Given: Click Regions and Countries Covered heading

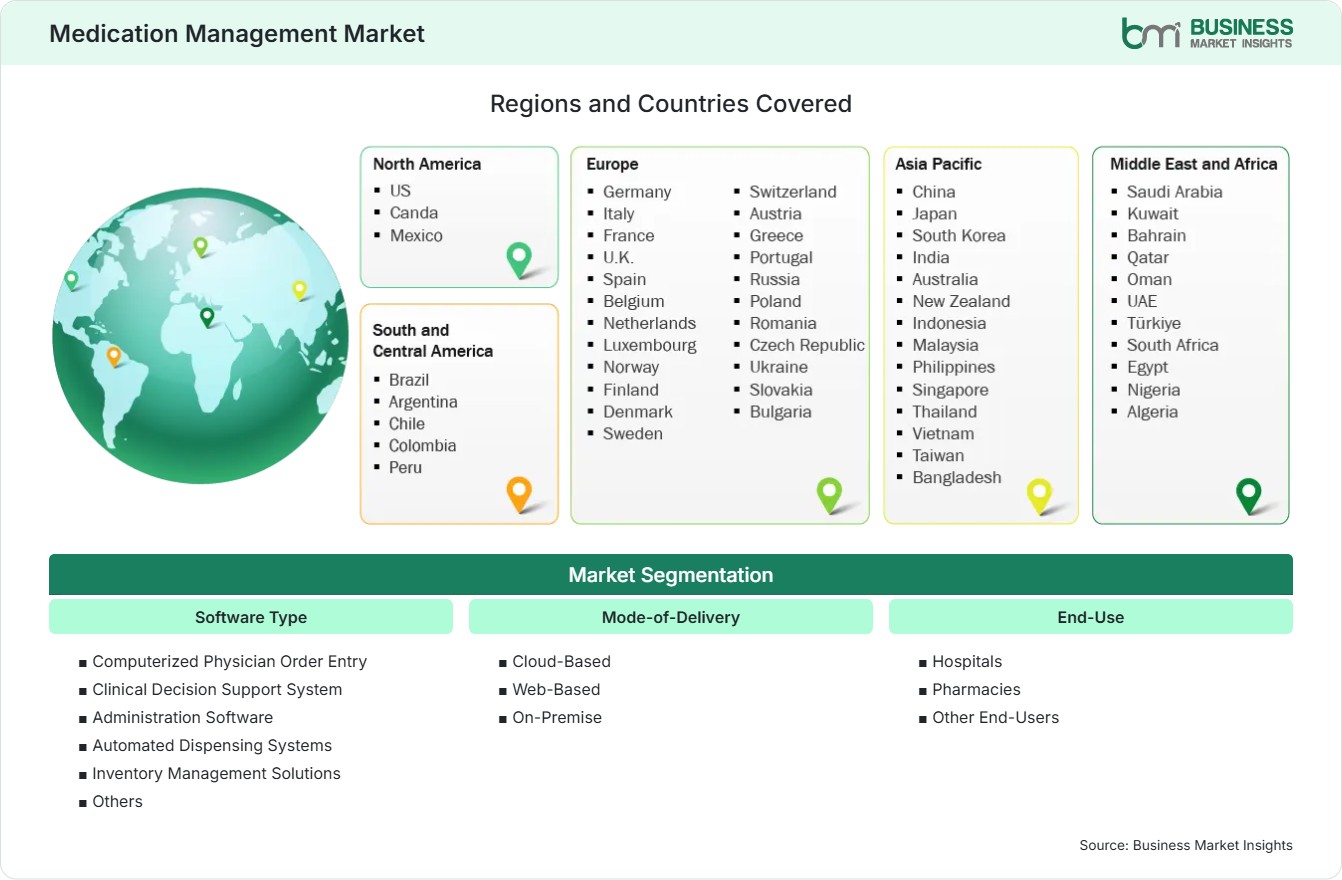Looking at the screenshot, I should click(x=671, y=103).
